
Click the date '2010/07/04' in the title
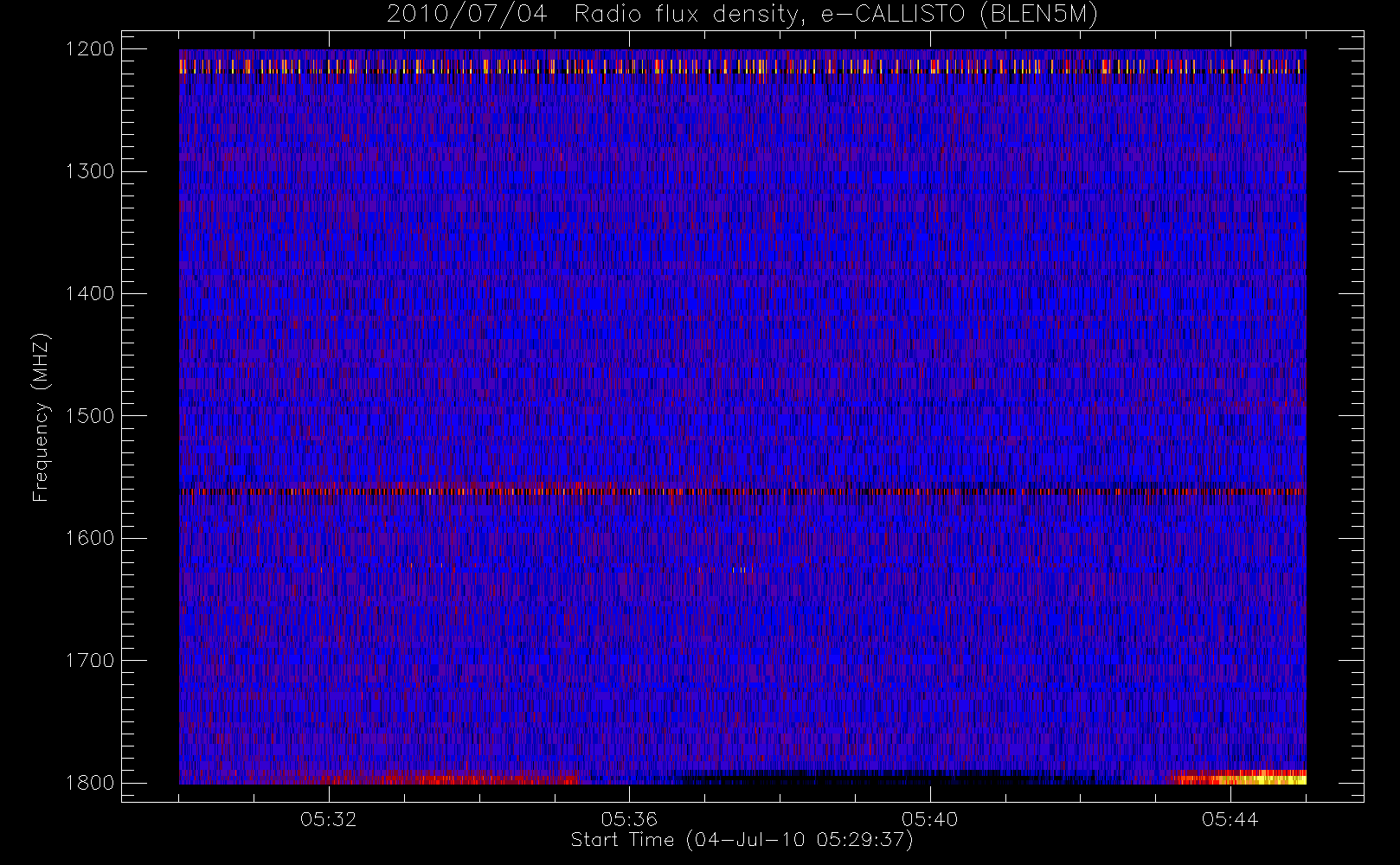coord(467,15)
